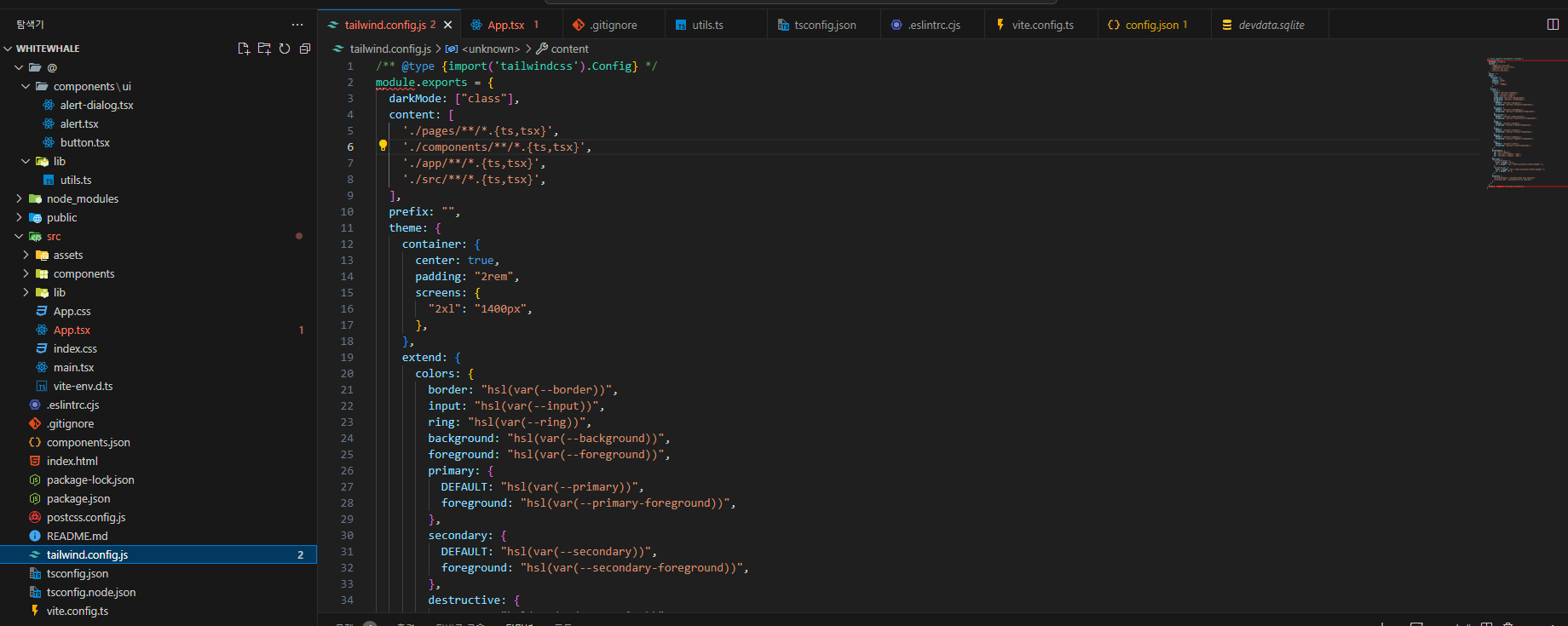Collapse all folders in explorer
Screen dimensions: 1568x626
(x=305, y=49)
